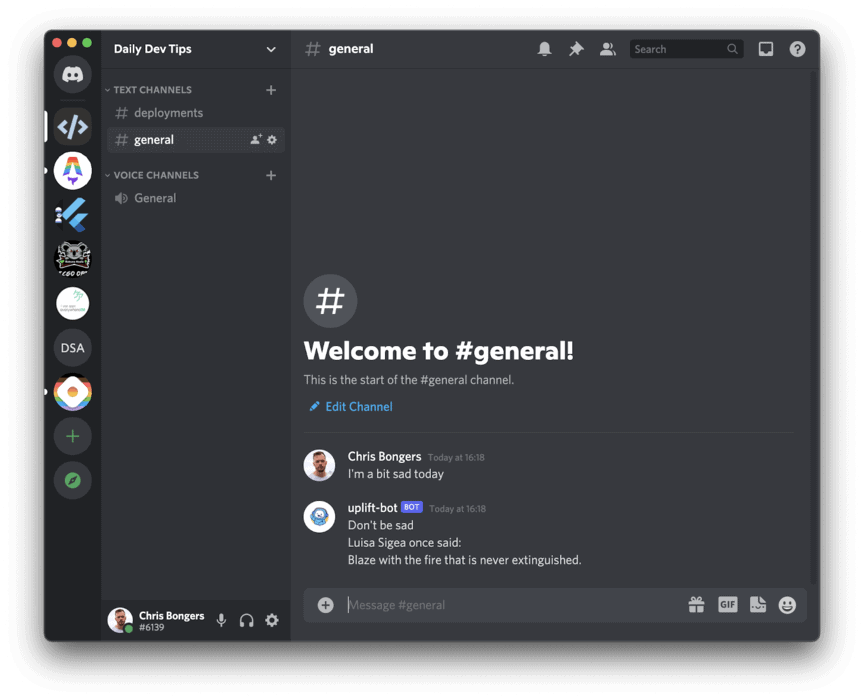
Task: Mute the microphone
Action: [x=221, y=620]
